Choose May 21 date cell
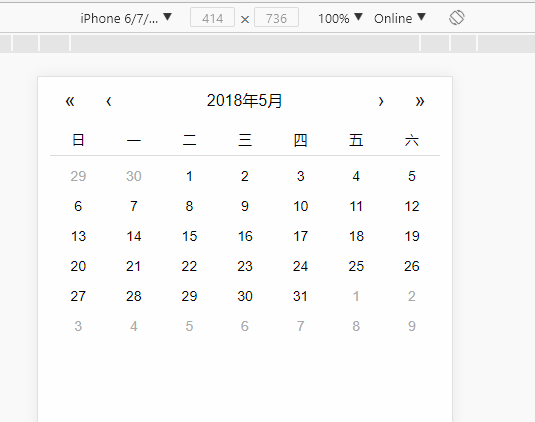Viewport: 535px width, 422px height. pyautogui.click(x=134, y=266)
